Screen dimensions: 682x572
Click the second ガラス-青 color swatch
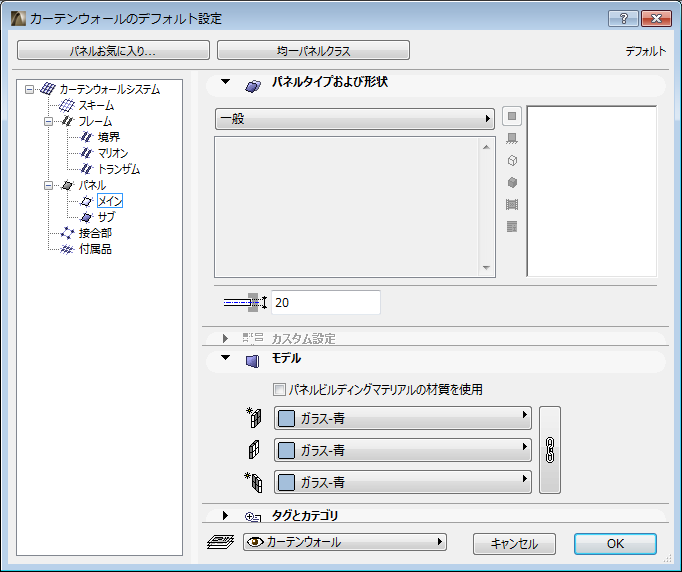pyautogui.click(x=286, y=450)
